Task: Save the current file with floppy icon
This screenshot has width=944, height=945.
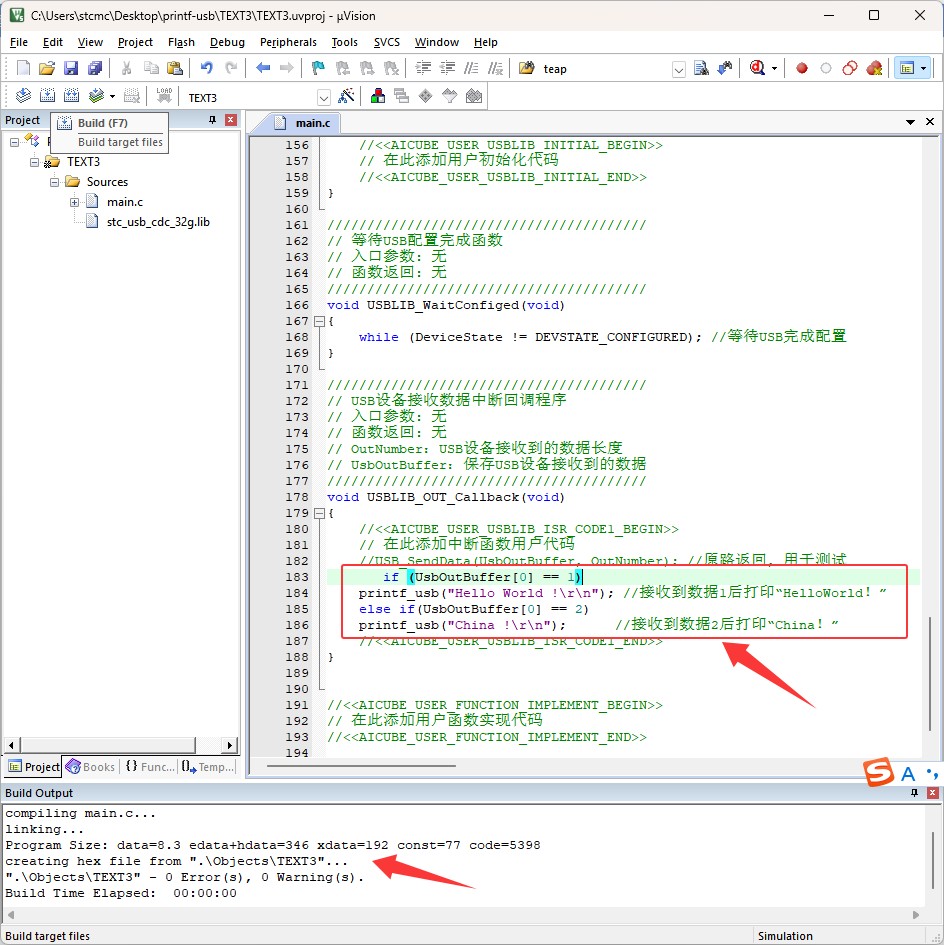Action: 71,68
